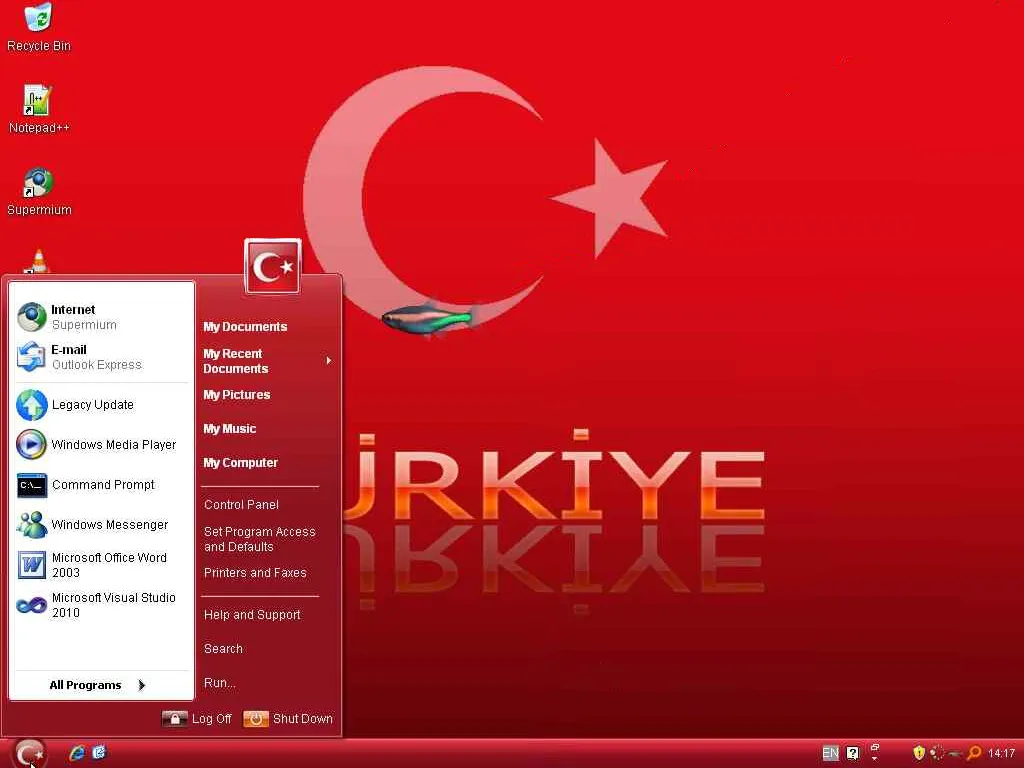Open Command Prompt from Start menu
This screenshot has width=1024, height=768.
[x=103, y=485]
